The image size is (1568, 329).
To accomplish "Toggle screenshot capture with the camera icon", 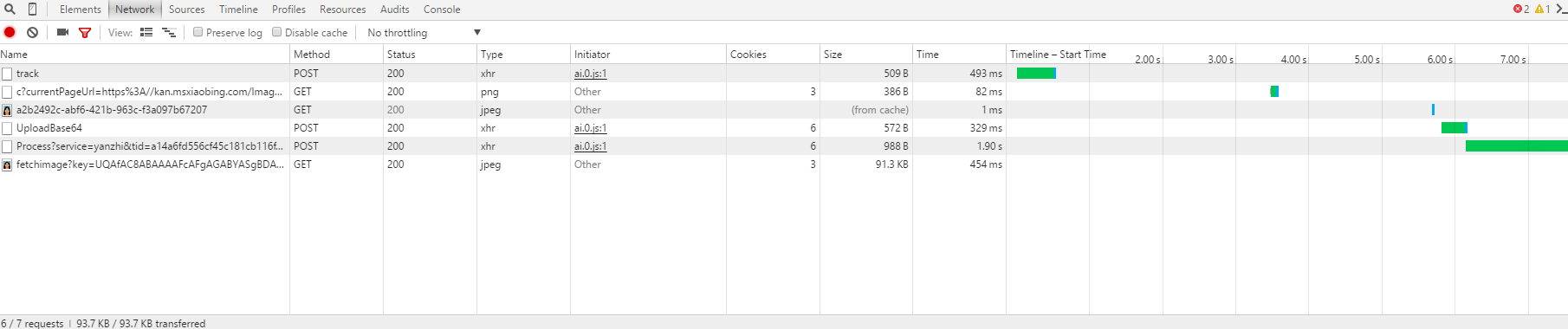I will point(62,32).
